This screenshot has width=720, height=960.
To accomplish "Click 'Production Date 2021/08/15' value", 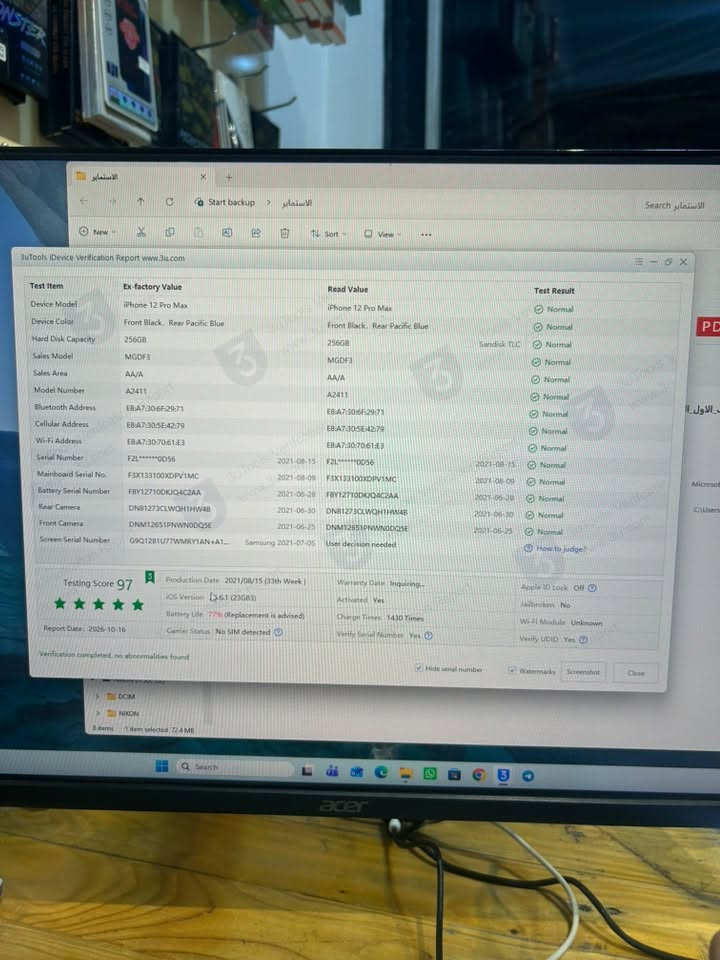I will (264, 580).
